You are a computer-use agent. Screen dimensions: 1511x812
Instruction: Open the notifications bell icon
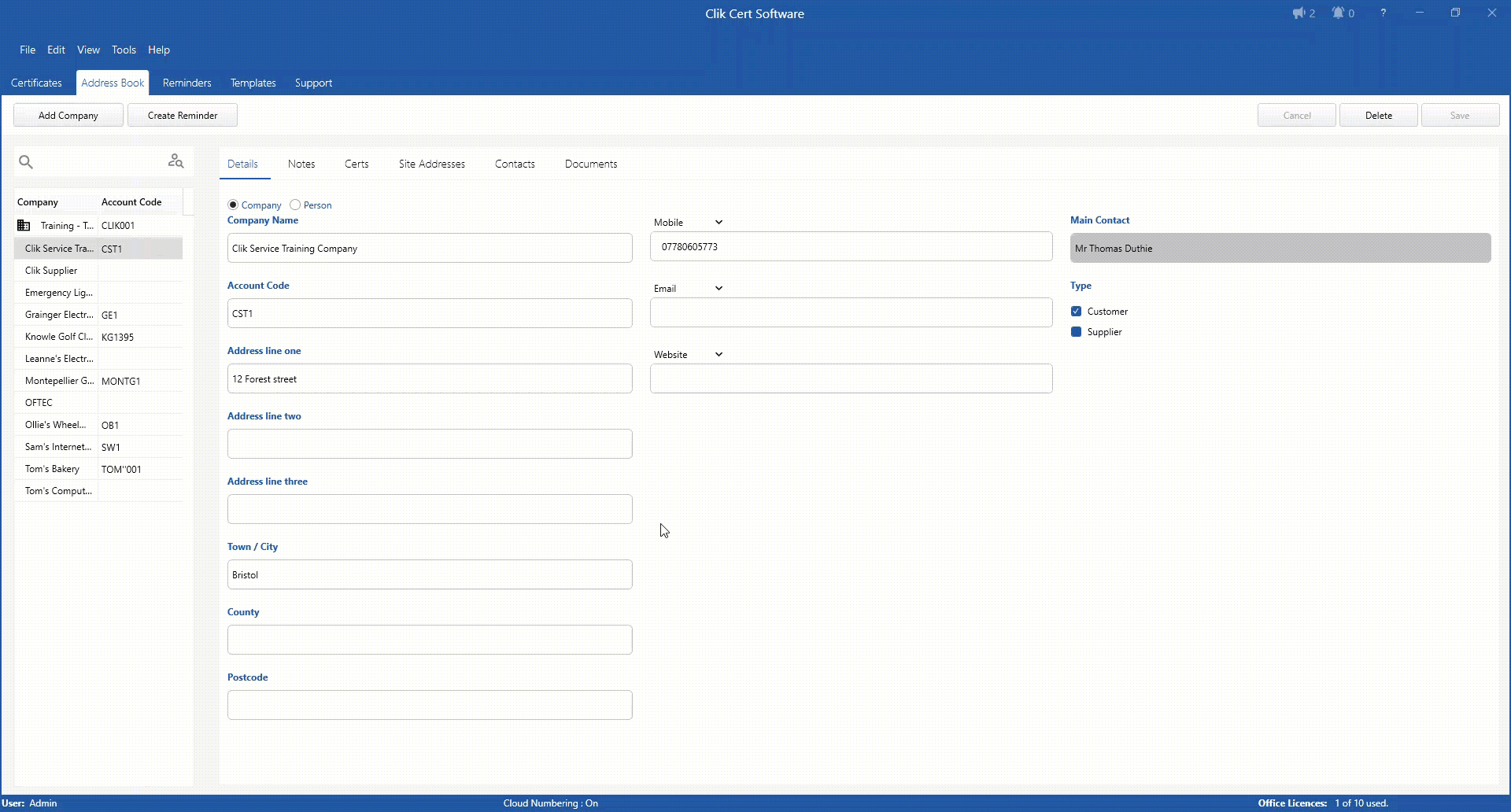coord(1339,13)
